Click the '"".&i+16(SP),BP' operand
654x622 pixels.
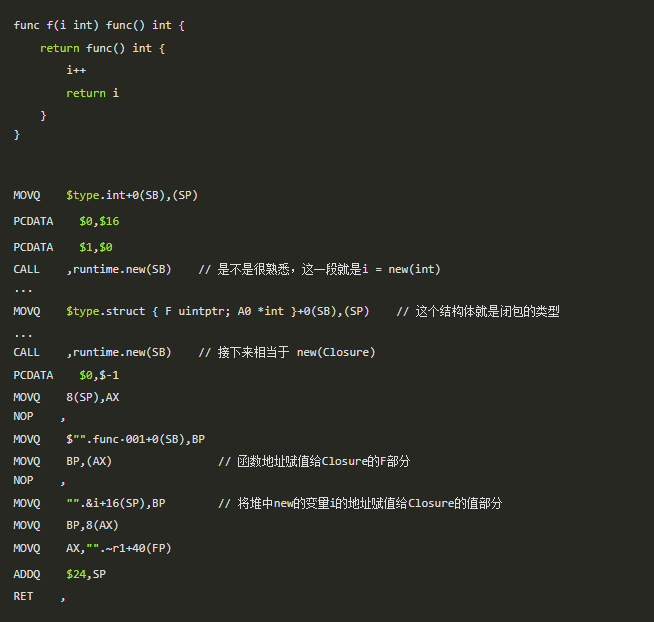click(116, 503)
